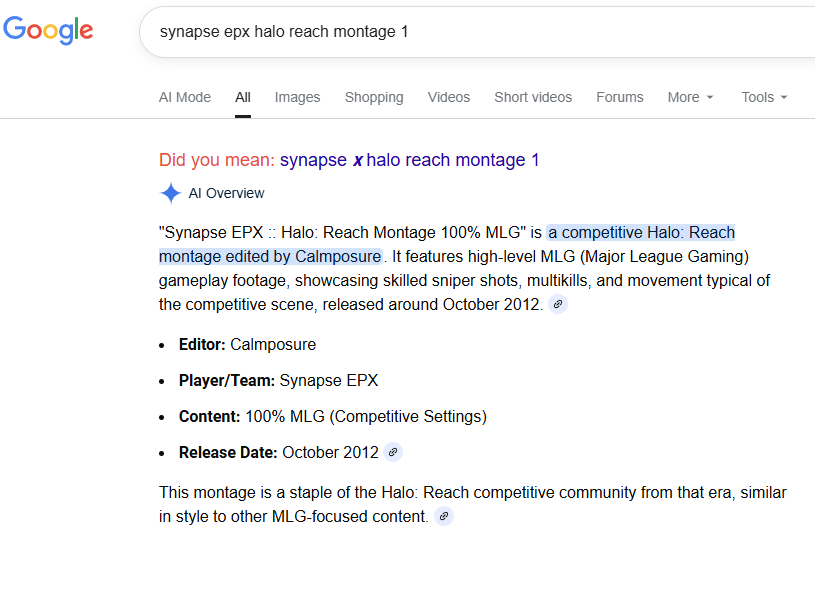Select the All results tab
The height and width of the screenshot is (603, 815).
point(243,97)
